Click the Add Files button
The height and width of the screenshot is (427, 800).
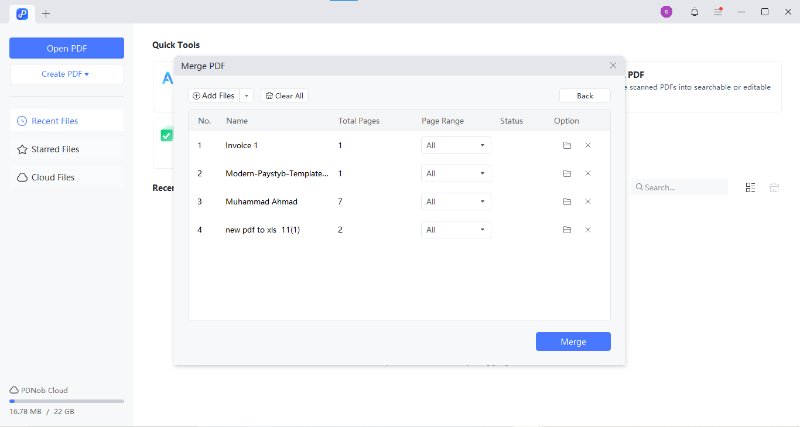click(214, 96)
